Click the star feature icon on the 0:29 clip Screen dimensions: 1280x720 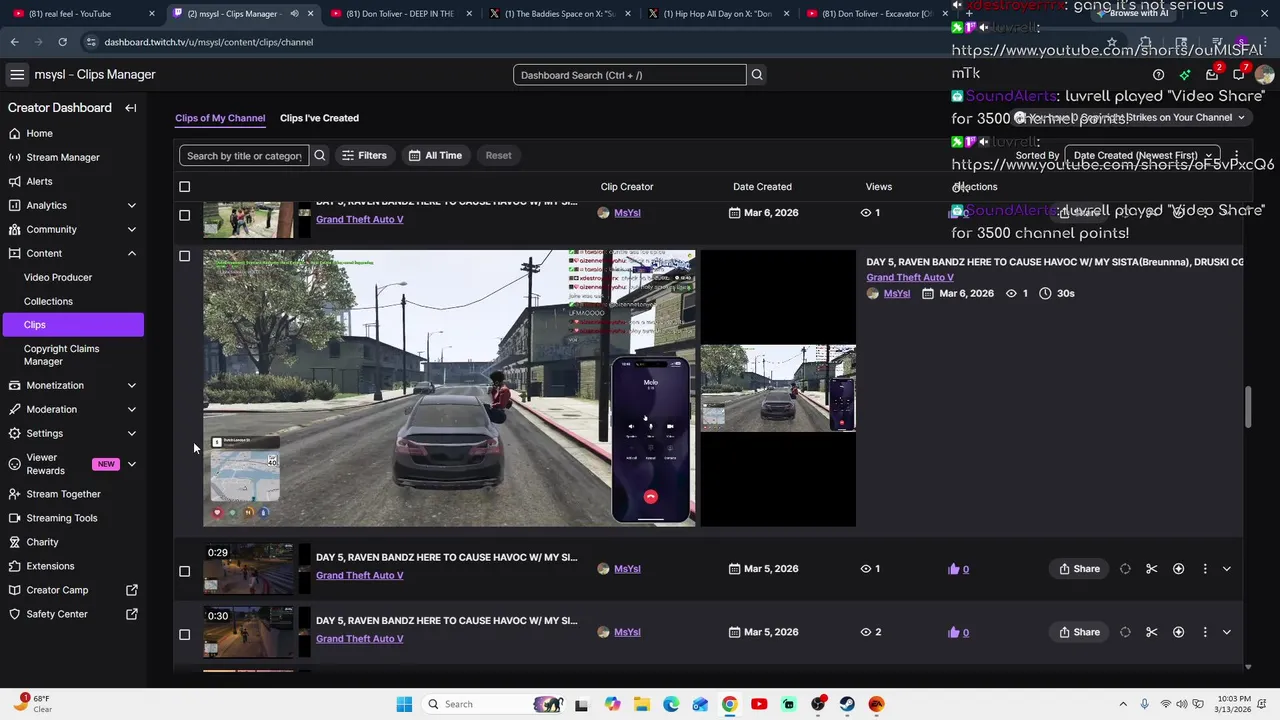coord(1178,569)
